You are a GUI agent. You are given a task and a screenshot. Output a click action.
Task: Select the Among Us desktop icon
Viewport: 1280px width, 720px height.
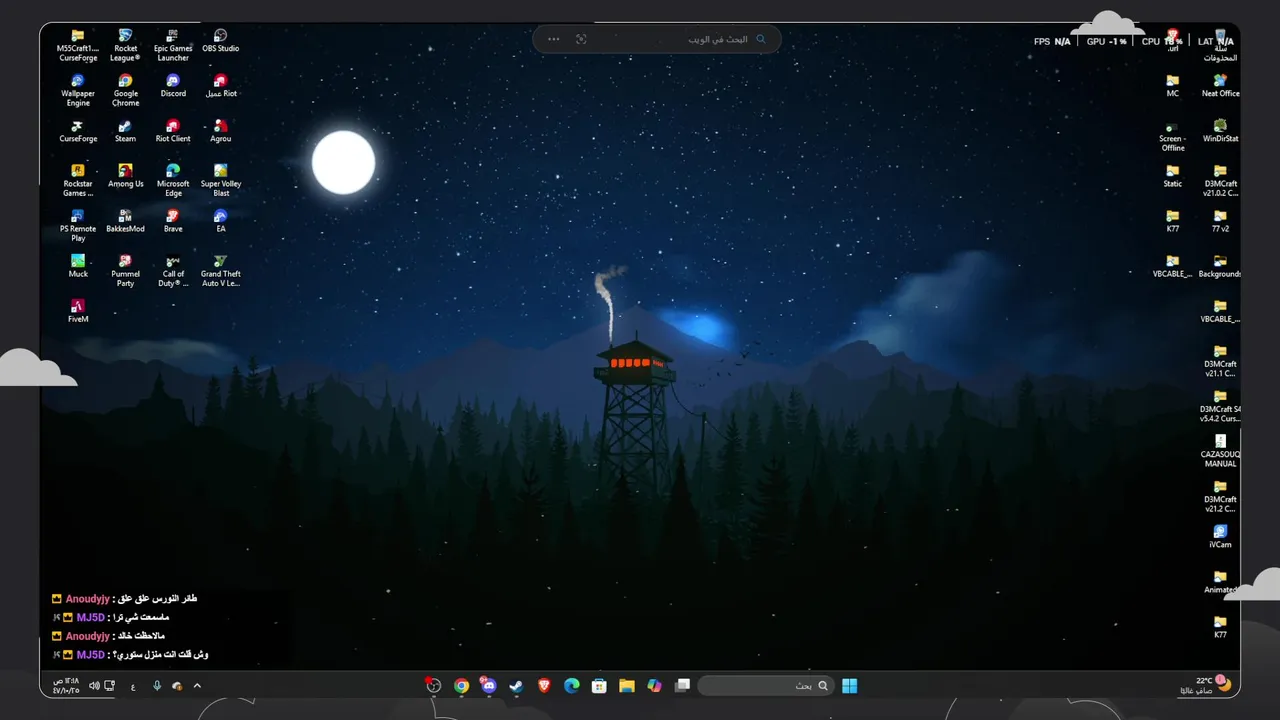click(x=125, y=176)
